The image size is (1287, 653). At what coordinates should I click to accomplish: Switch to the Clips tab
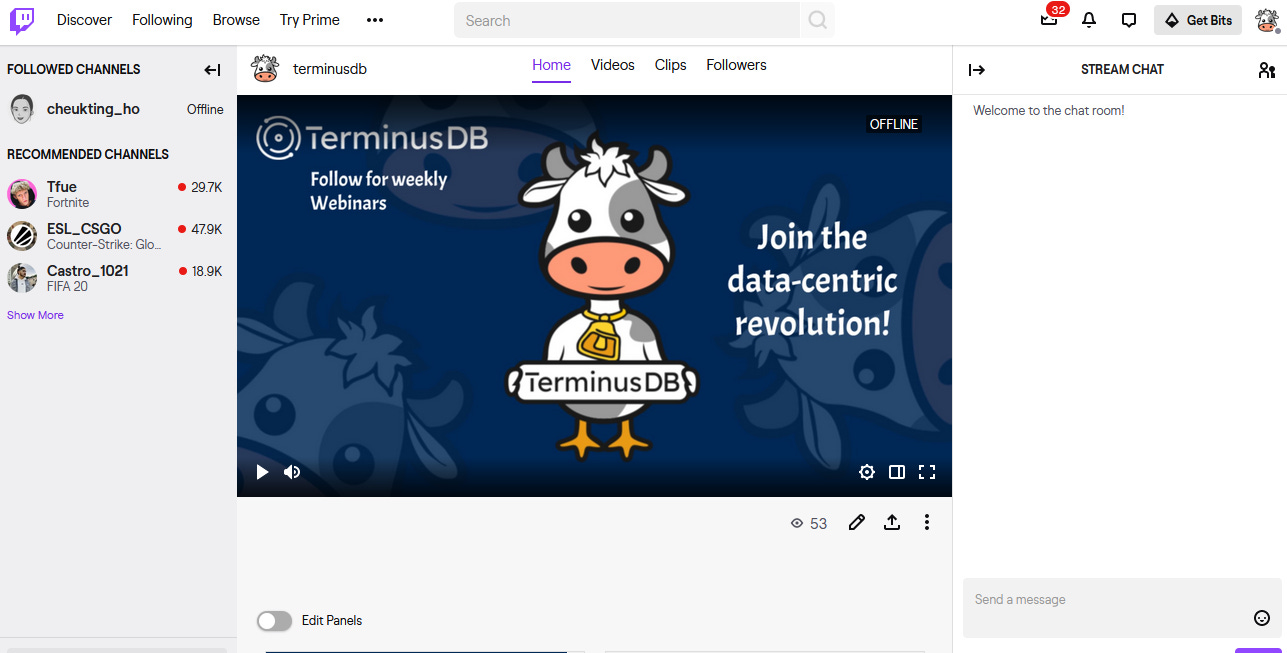point(670,65)
